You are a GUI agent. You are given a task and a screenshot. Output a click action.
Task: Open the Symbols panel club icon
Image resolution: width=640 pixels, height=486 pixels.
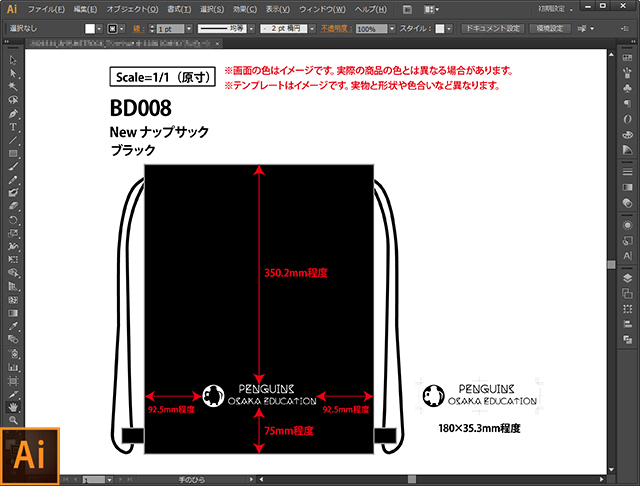tap(627, 88)
